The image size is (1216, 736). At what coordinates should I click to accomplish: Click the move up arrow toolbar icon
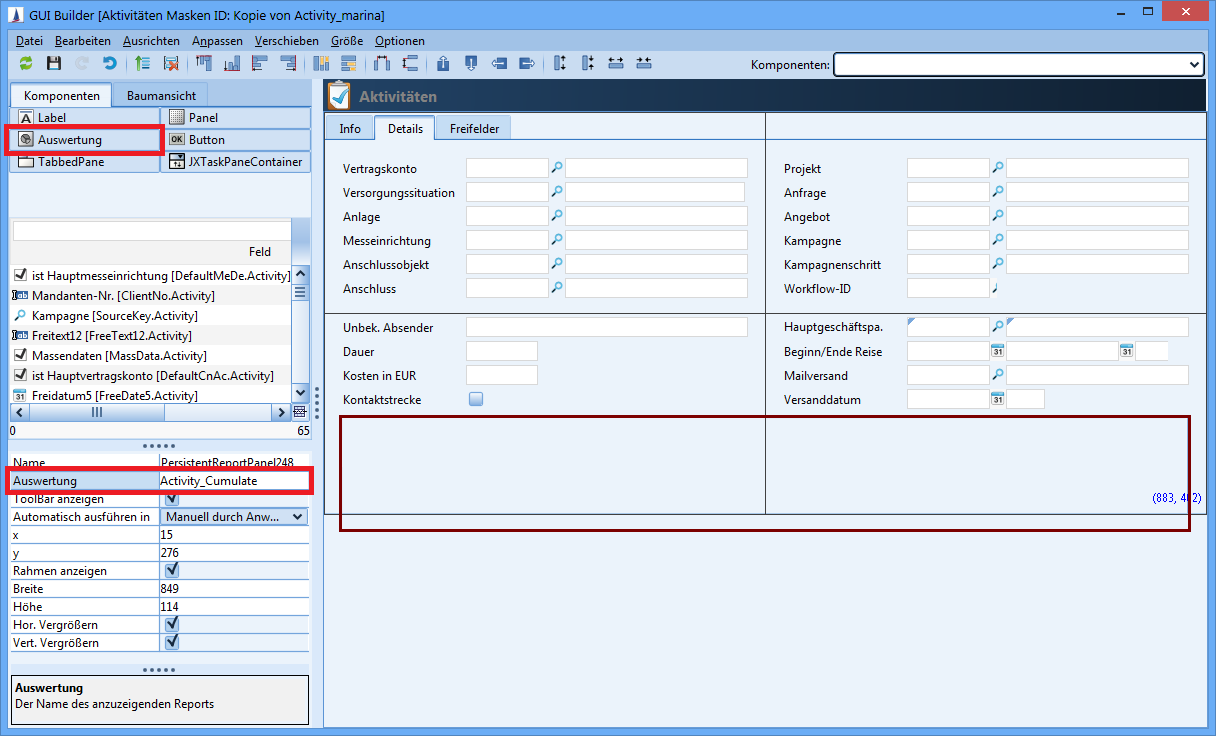coord(443,63)
